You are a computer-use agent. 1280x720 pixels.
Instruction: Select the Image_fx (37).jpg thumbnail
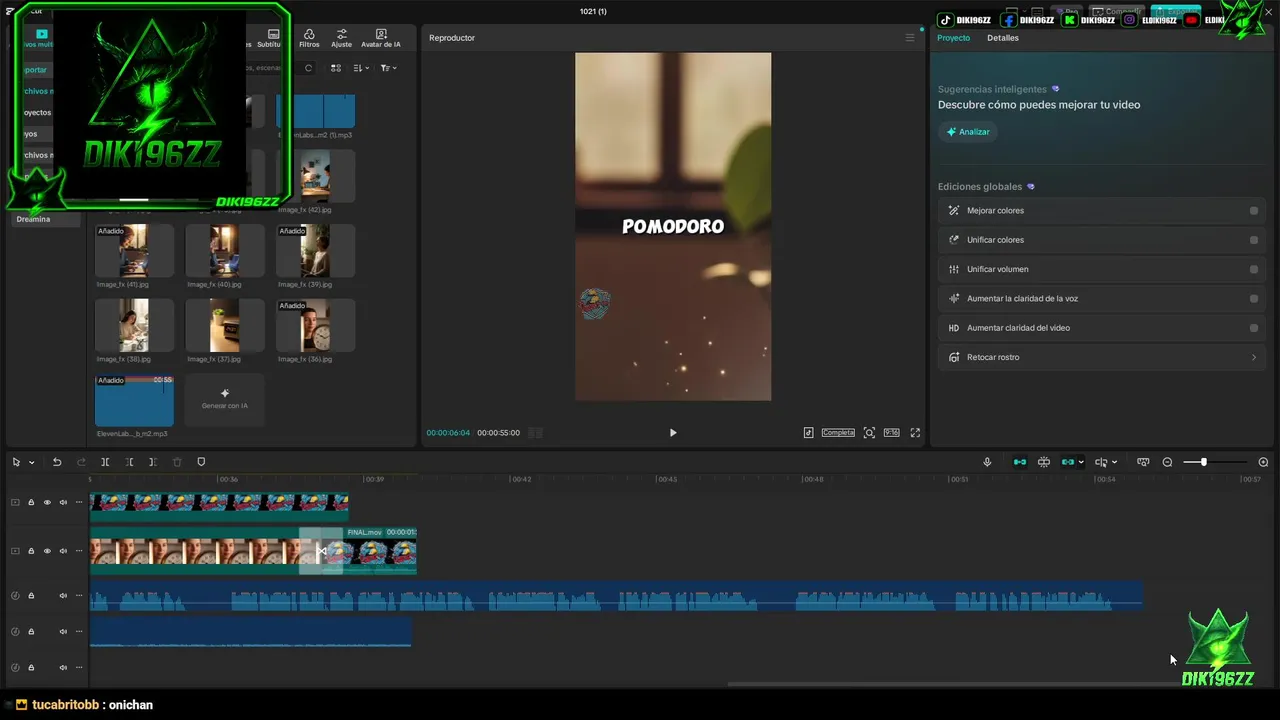225,325
